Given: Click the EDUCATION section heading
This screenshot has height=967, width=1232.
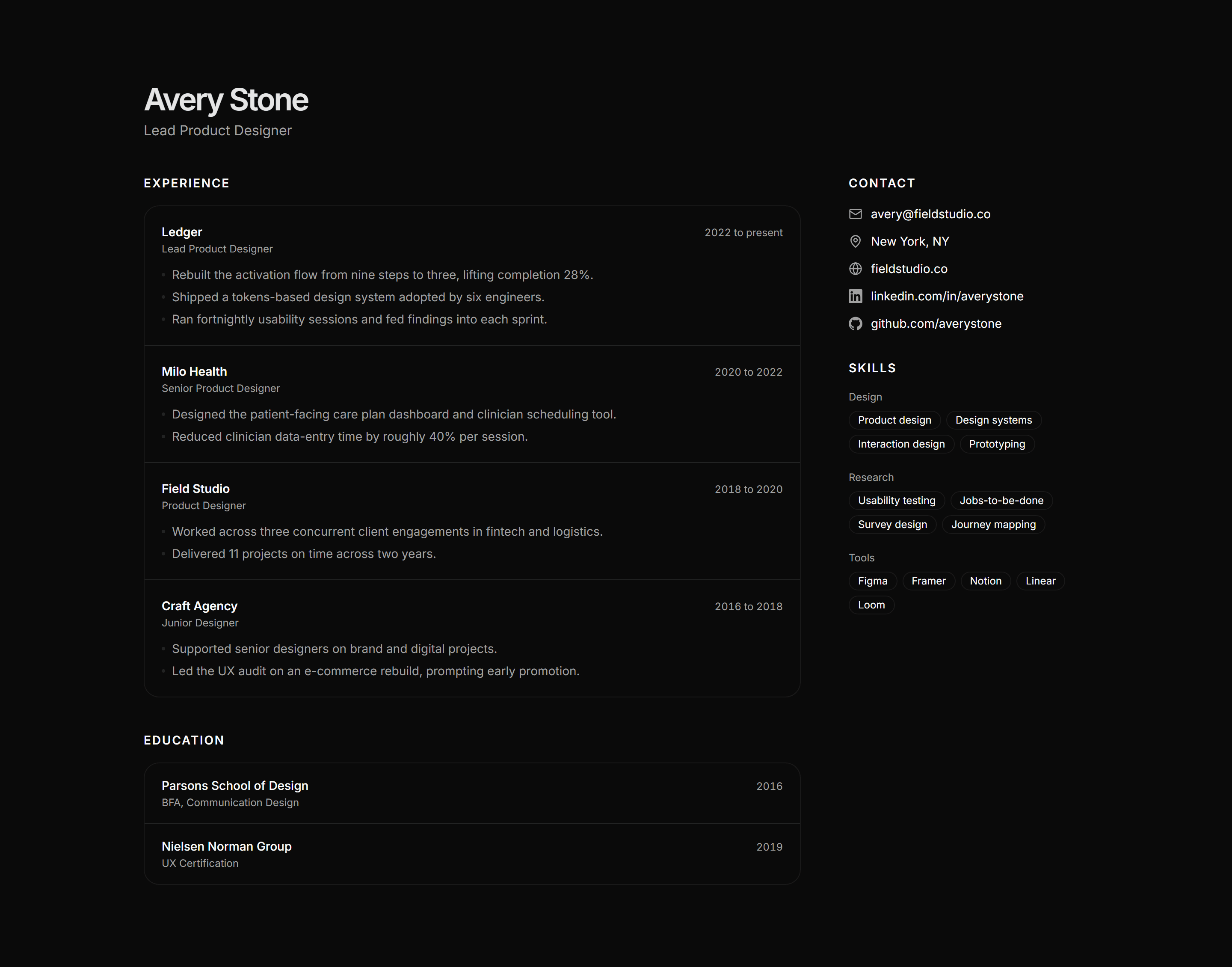Looking at the screenshot, I should click(x=184, y=741).
